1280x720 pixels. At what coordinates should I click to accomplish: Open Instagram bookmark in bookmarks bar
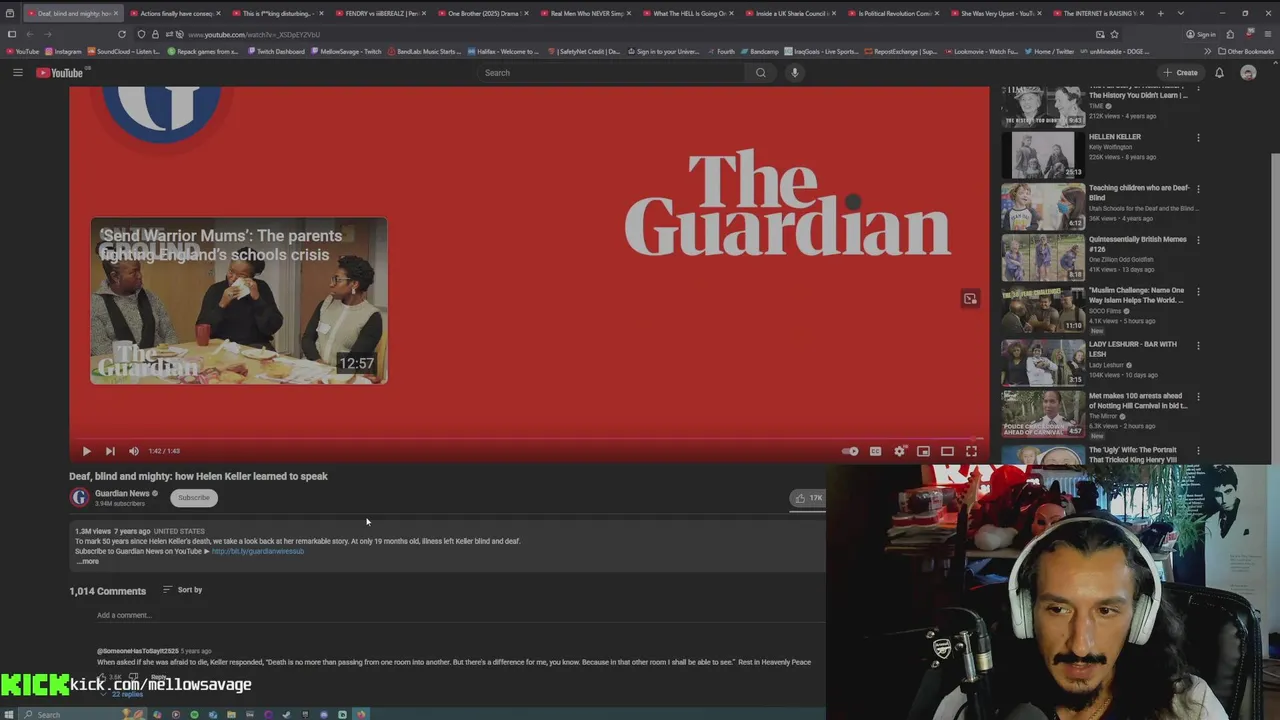[63, 51]
